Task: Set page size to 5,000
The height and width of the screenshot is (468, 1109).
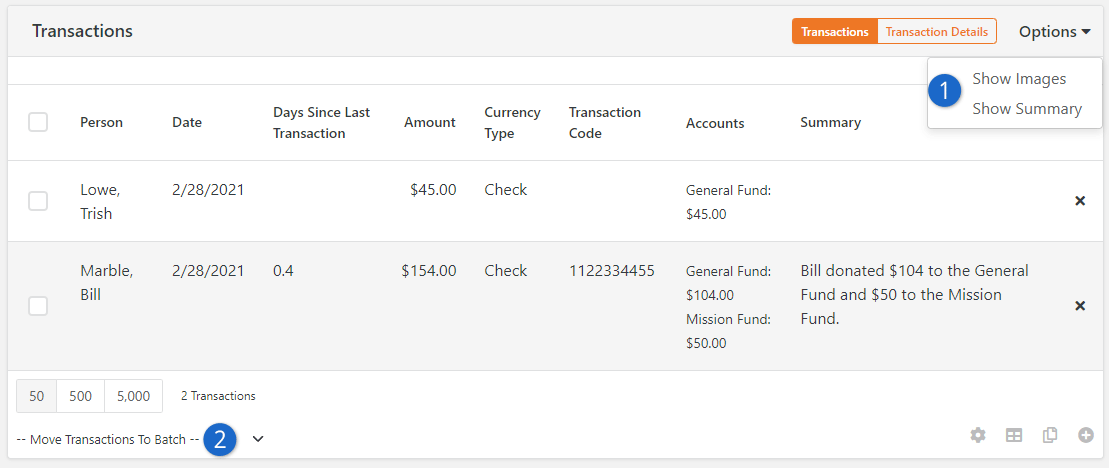Action: [x=134, y=396]
